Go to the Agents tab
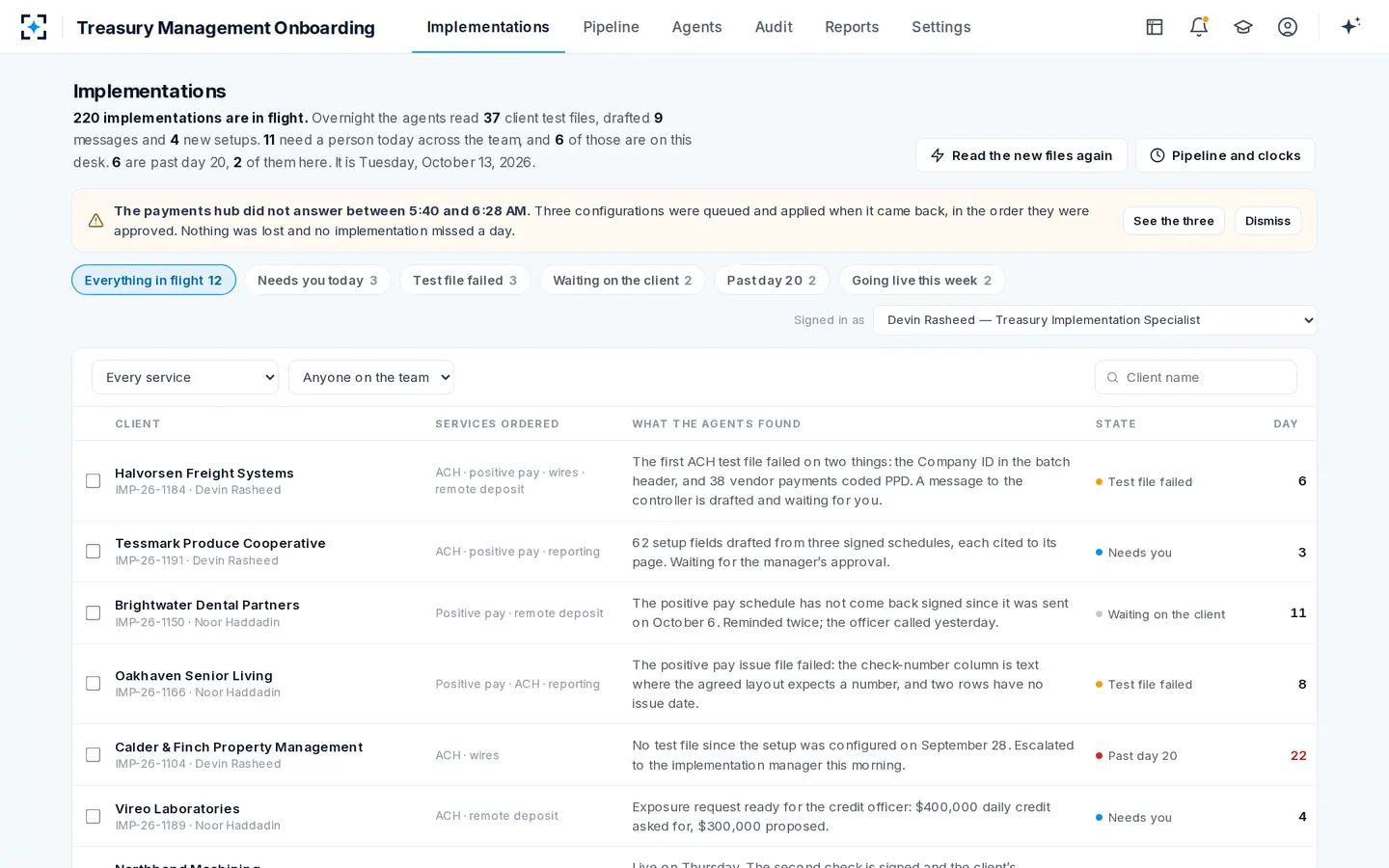 pyautogui.click(x=696, y=27)
